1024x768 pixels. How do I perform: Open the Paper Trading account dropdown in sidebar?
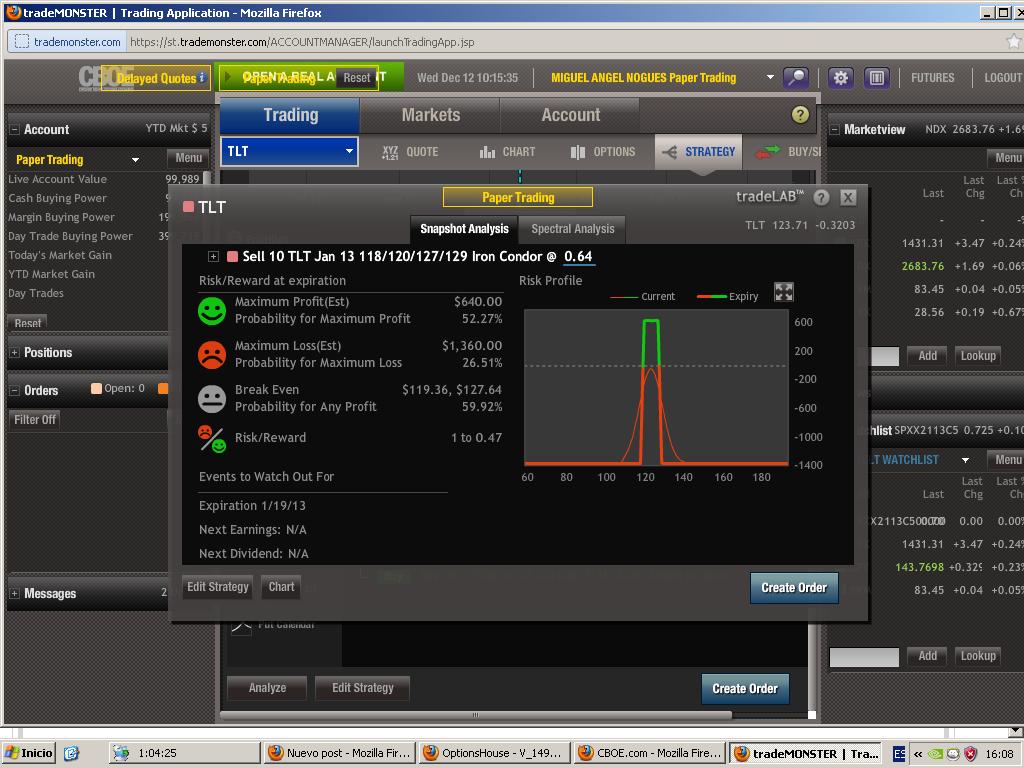click(135, 159)
